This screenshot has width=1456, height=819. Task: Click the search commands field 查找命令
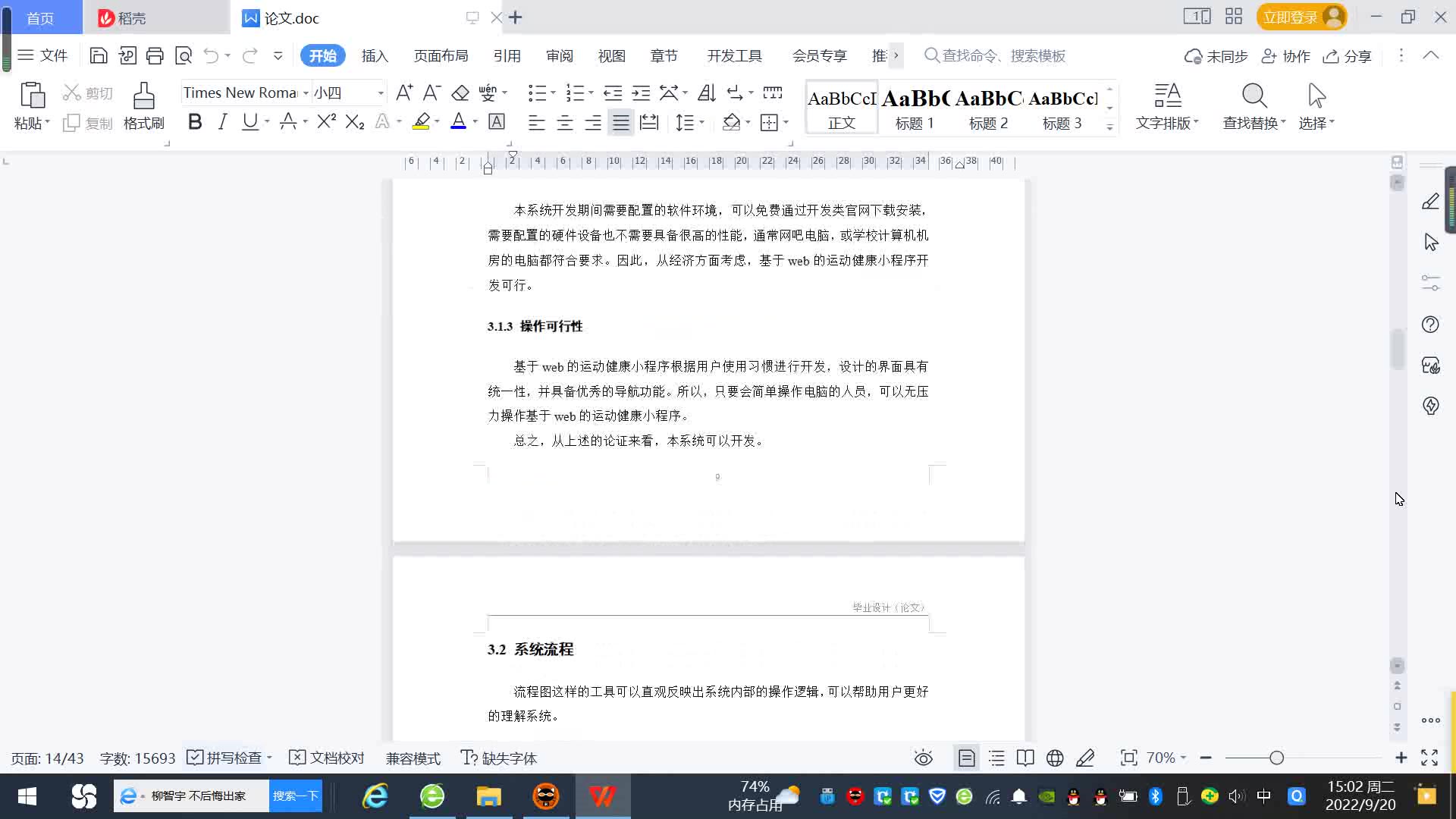coord(1003,56)
